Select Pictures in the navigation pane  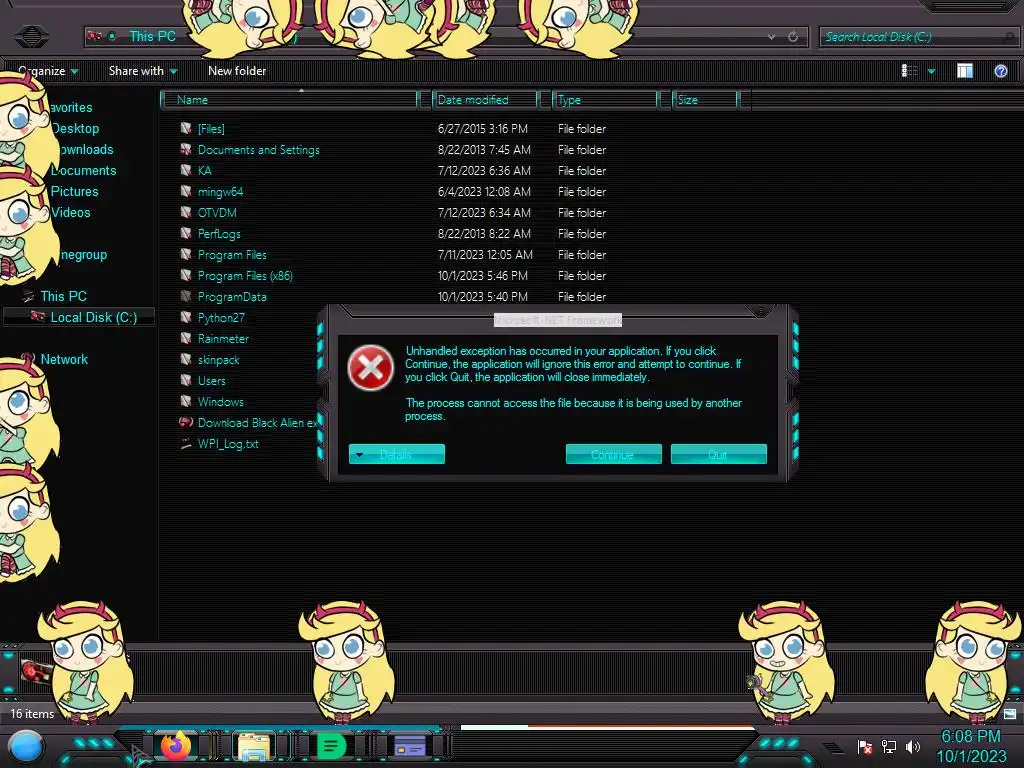coord(74,191)
